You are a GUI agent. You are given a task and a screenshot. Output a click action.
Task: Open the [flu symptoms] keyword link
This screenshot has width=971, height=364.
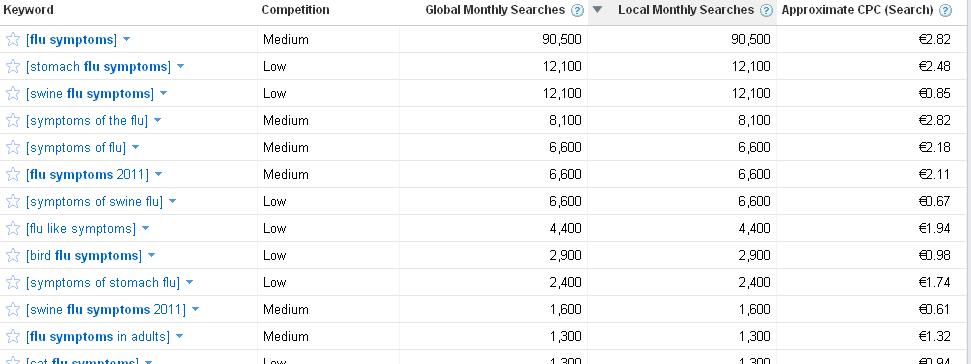point(71,40)
